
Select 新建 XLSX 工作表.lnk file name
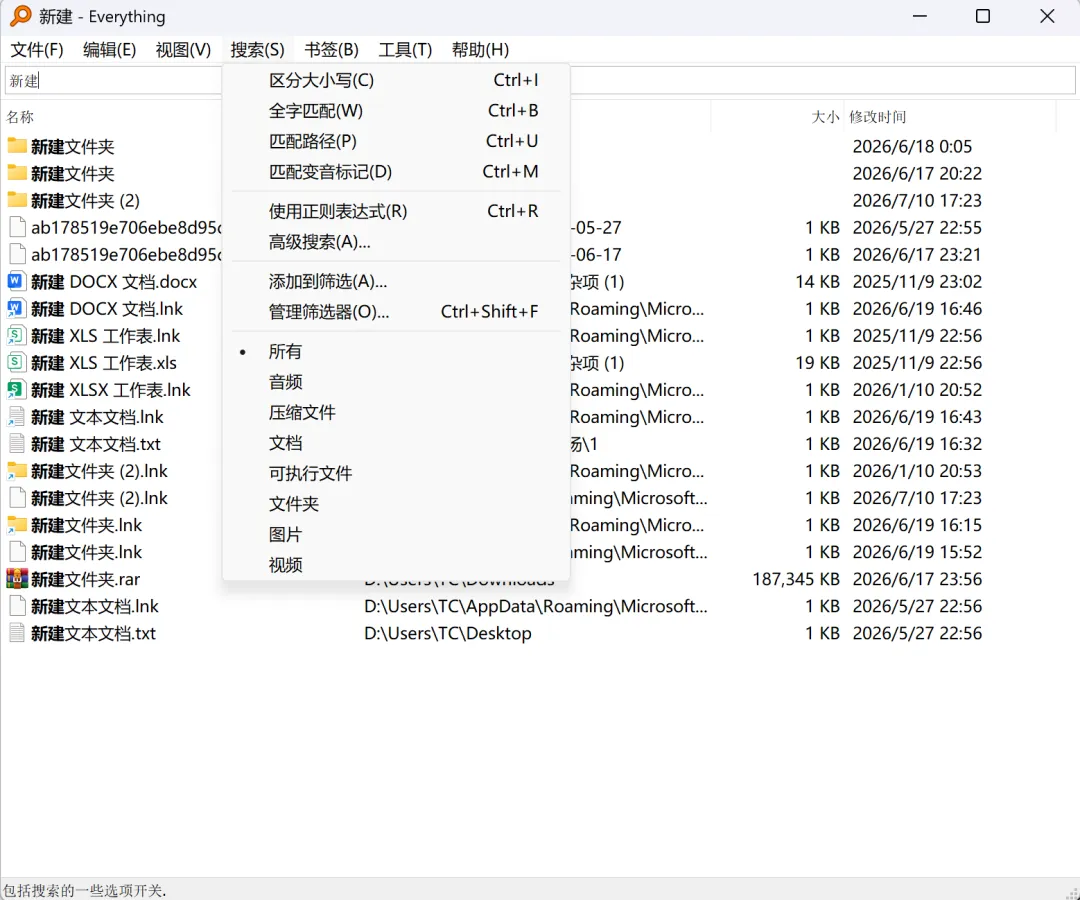coord(111,390)
